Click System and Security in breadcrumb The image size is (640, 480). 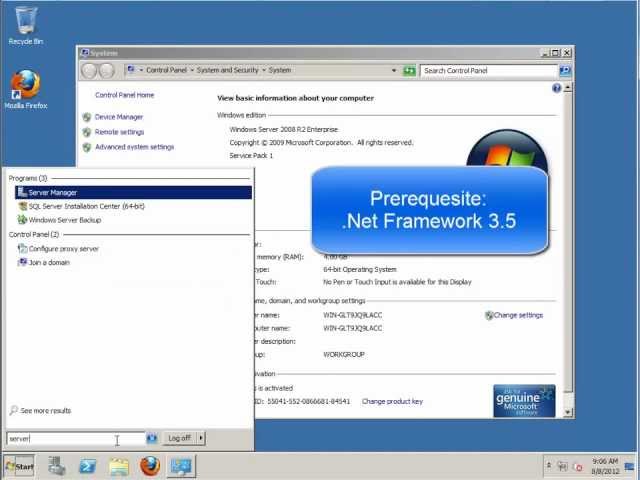[x=227, y=70]
